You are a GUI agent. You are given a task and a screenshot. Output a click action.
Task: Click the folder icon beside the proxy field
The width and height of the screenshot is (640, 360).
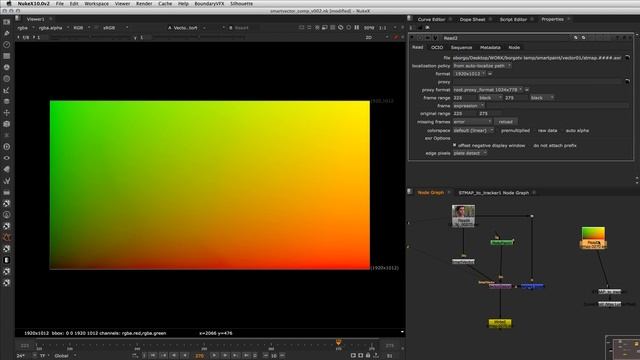(627, 82)
